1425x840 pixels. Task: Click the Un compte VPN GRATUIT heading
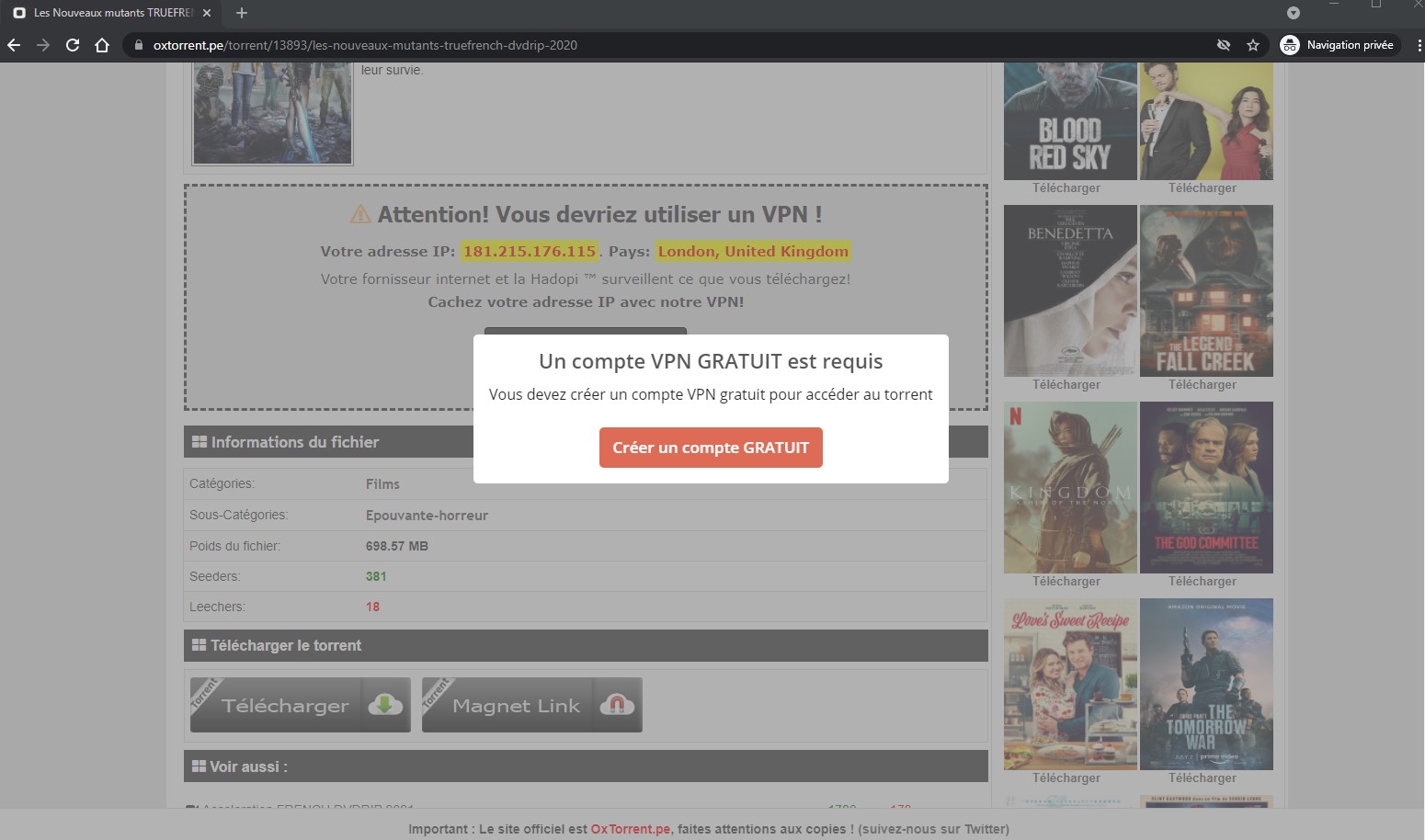[711, 361]
